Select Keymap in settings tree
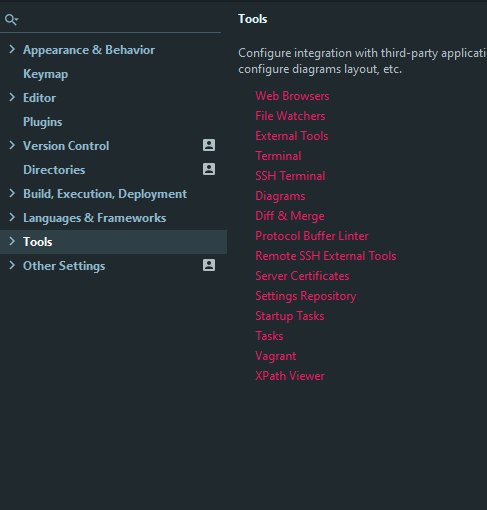Screen dimensions: 487x510 coord(46,74)
